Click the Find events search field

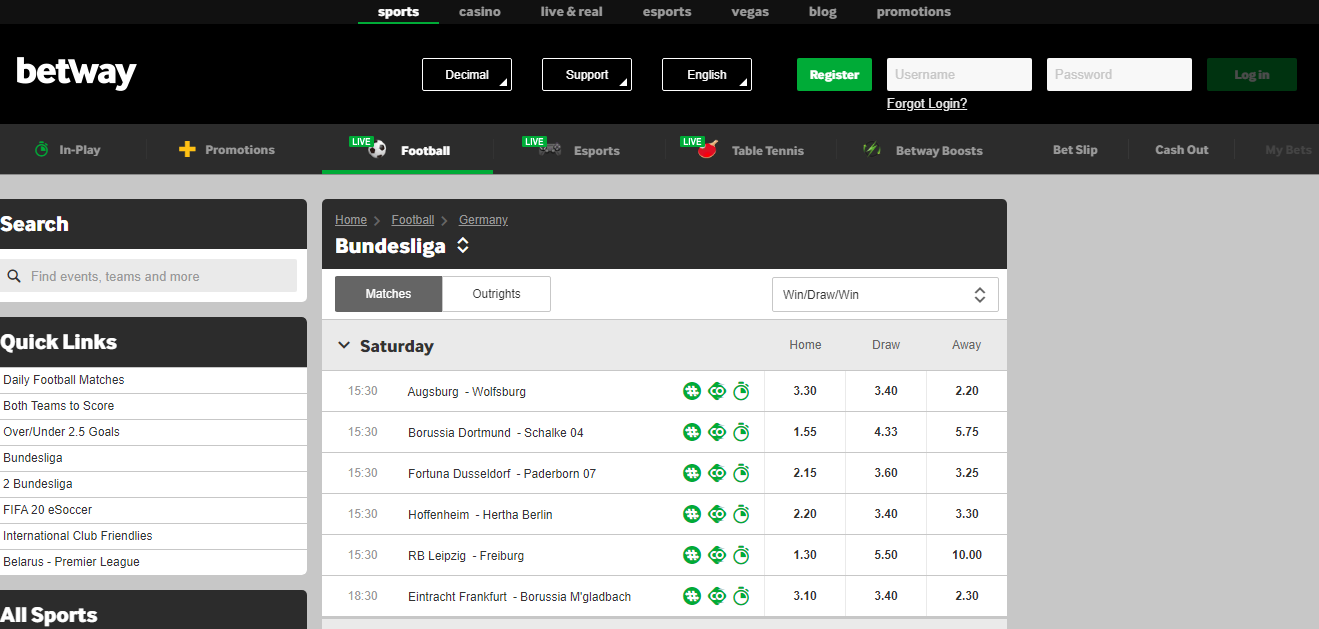[x=160, y=276]
